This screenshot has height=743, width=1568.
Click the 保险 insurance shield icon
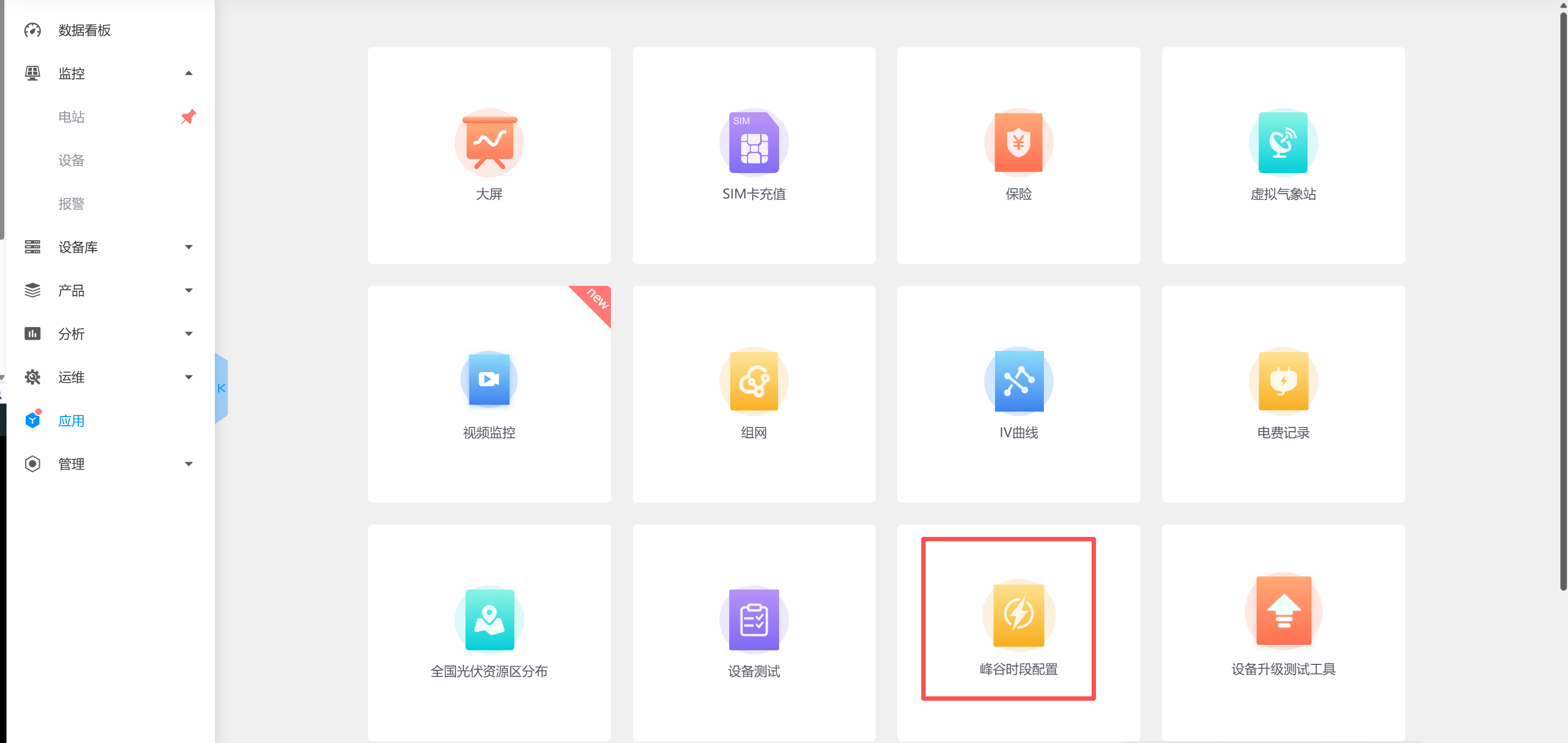pos(1018,143)
